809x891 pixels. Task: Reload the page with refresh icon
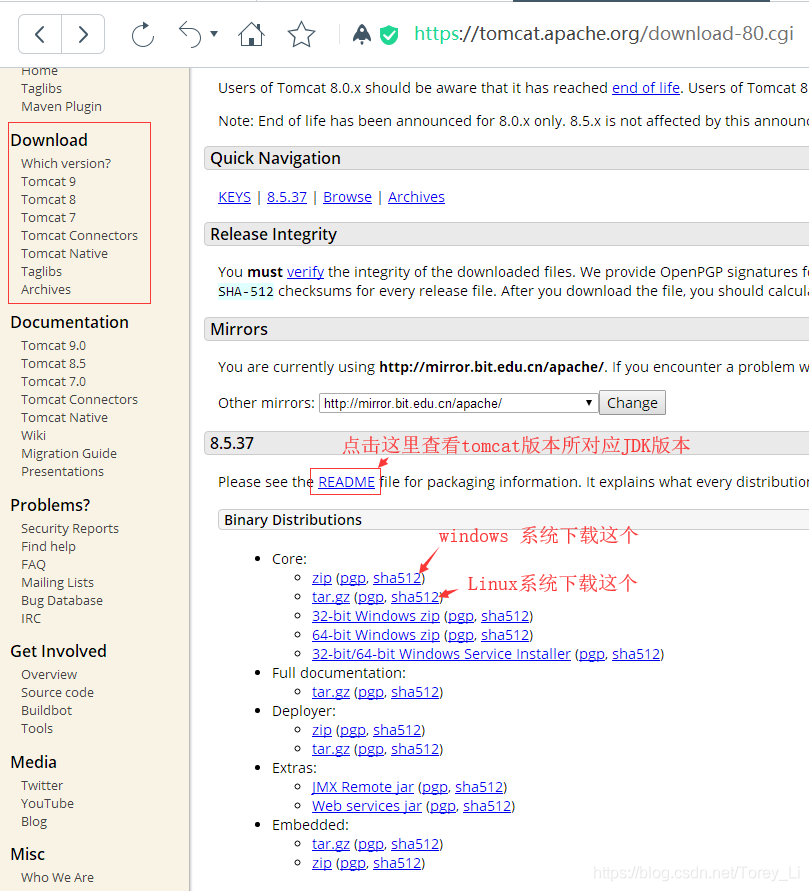(x=143, y=35)
